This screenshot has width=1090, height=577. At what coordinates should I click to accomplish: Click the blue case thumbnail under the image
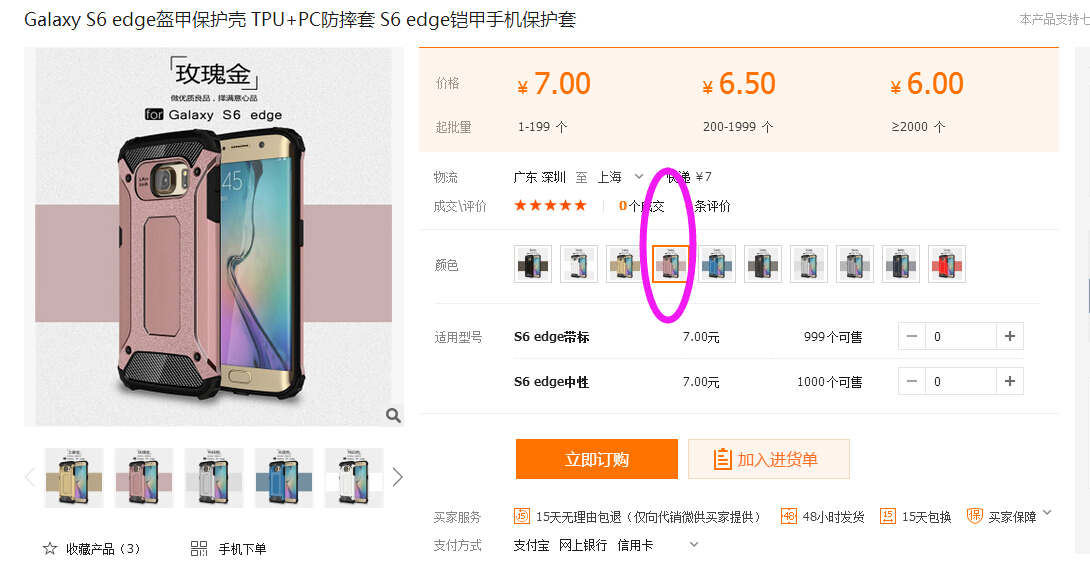click(x=284, y=478)
